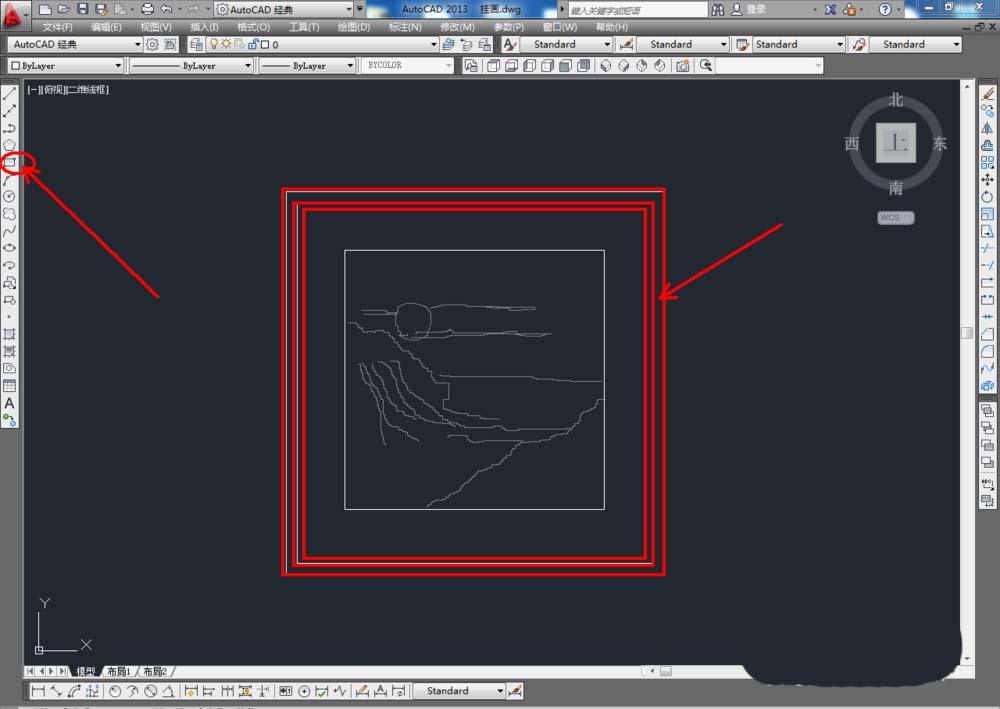Image resolution: width=1000 pixels, height=709 pixels.
Task: Toggle layer 0 lock icon
Action: [x=253, y=44]
